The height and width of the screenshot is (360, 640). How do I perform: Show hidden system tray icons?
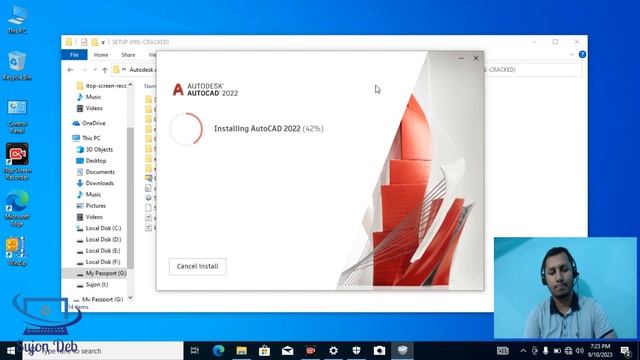point(523,351)
